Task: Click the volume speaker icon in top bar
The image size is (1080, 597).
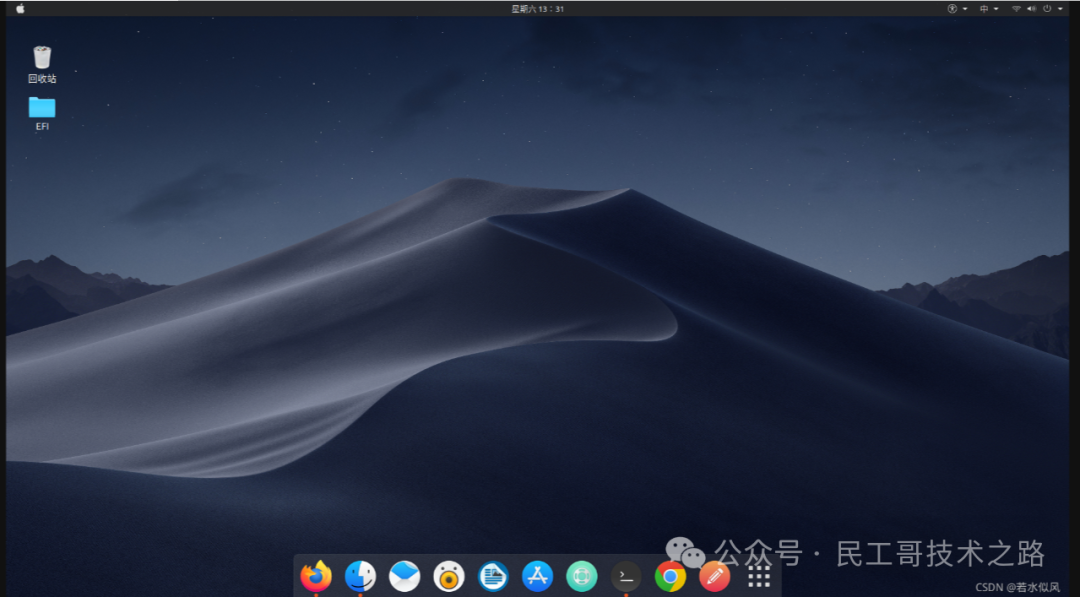Action: (1031, 9)
